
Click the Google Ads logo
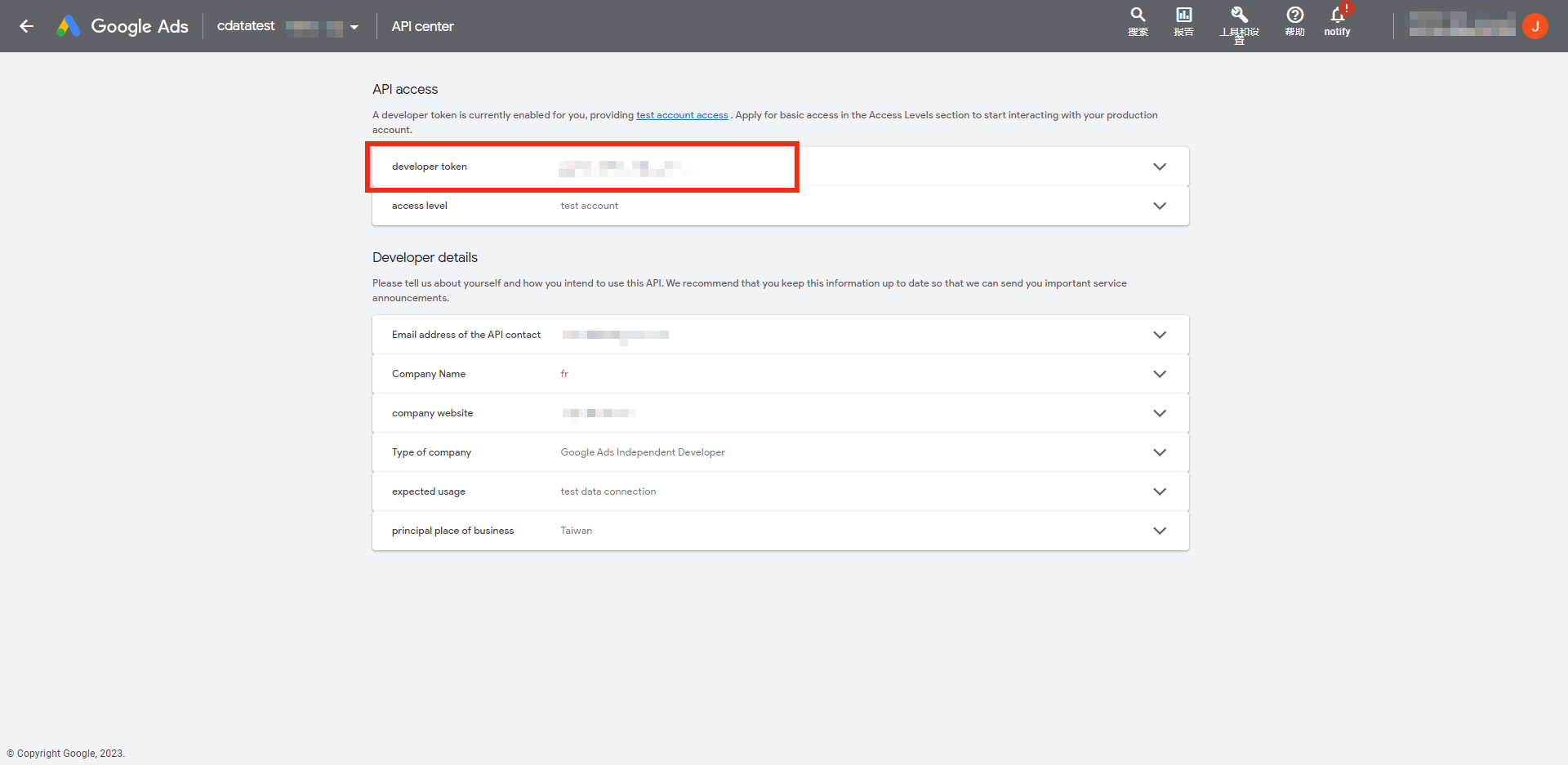pos(121,25)
